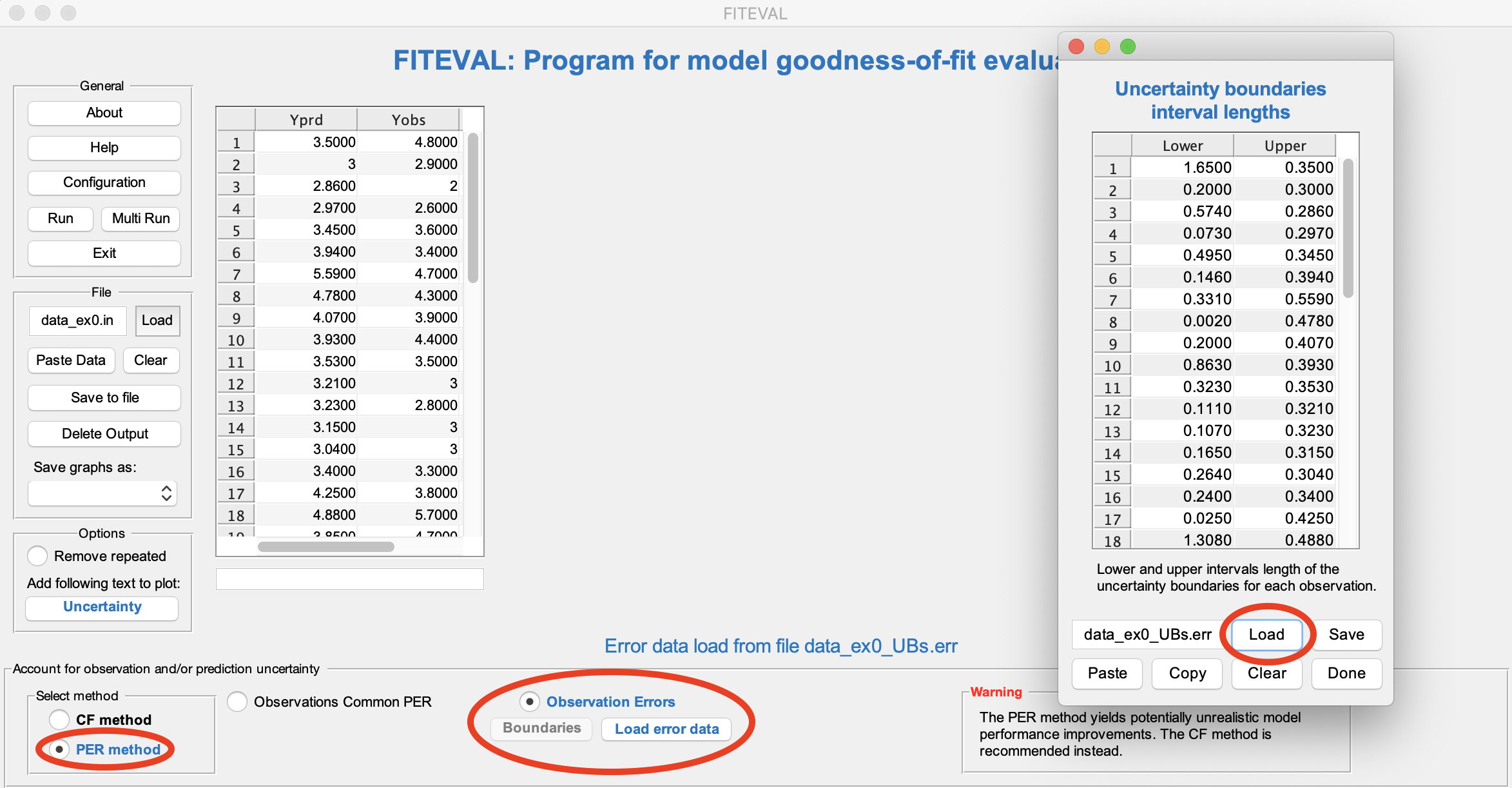This screenshot has width=1512, height=788.
Task: Click the Load error data button
Action: (x=666, y=729)
